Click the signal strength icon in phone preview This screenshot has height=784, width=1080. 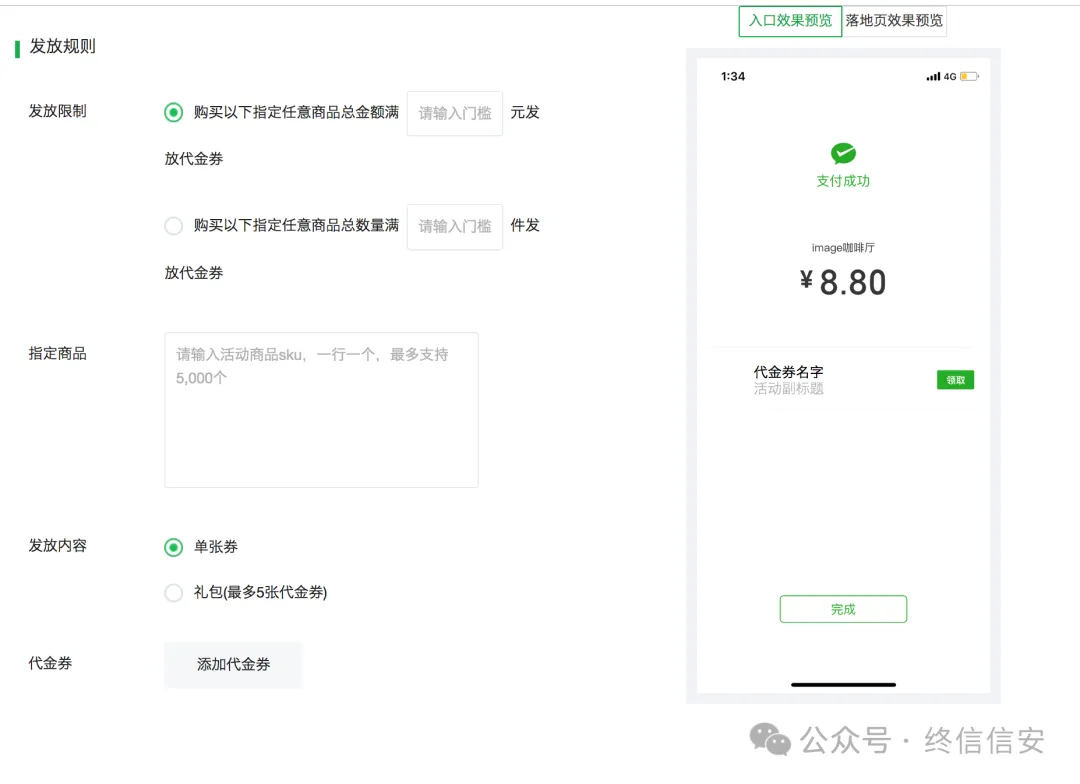pos(931,75)
